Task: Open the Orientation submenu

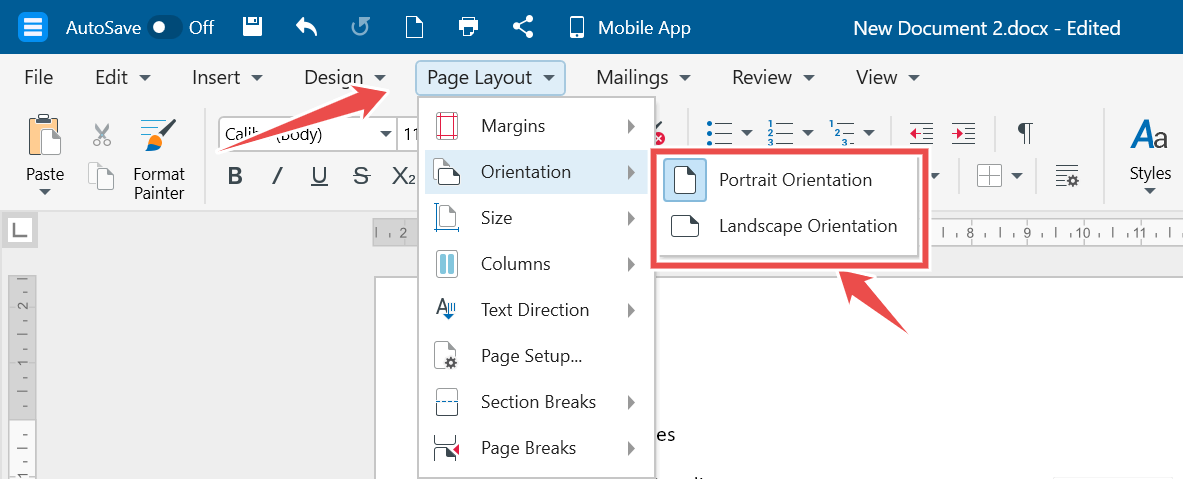Action: [536, 172]
